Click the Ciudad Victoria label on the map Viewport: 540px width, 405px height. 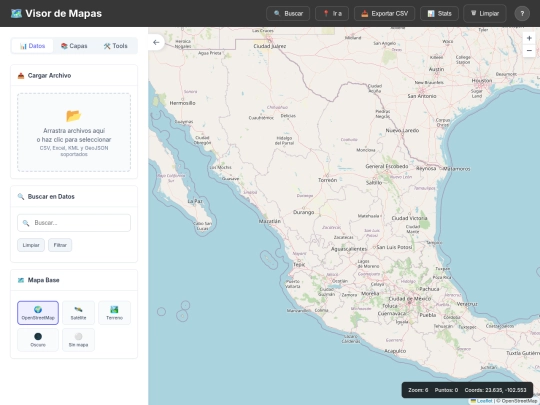click(x=409, y=218)
